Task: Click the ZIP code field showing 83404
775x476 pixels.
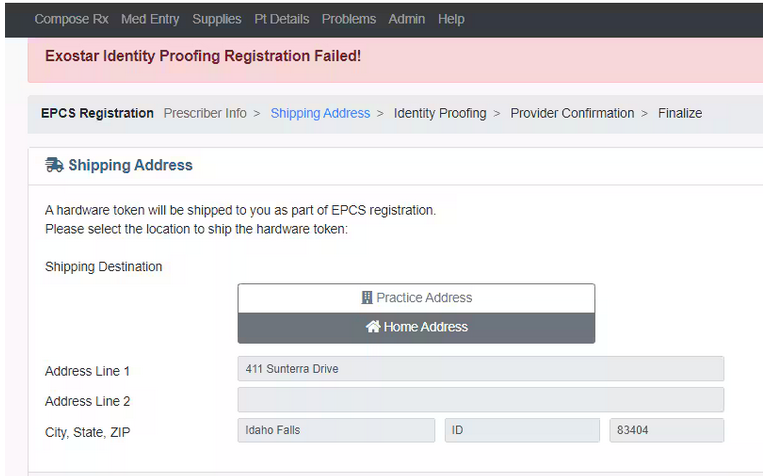Action: coord(666,430)
